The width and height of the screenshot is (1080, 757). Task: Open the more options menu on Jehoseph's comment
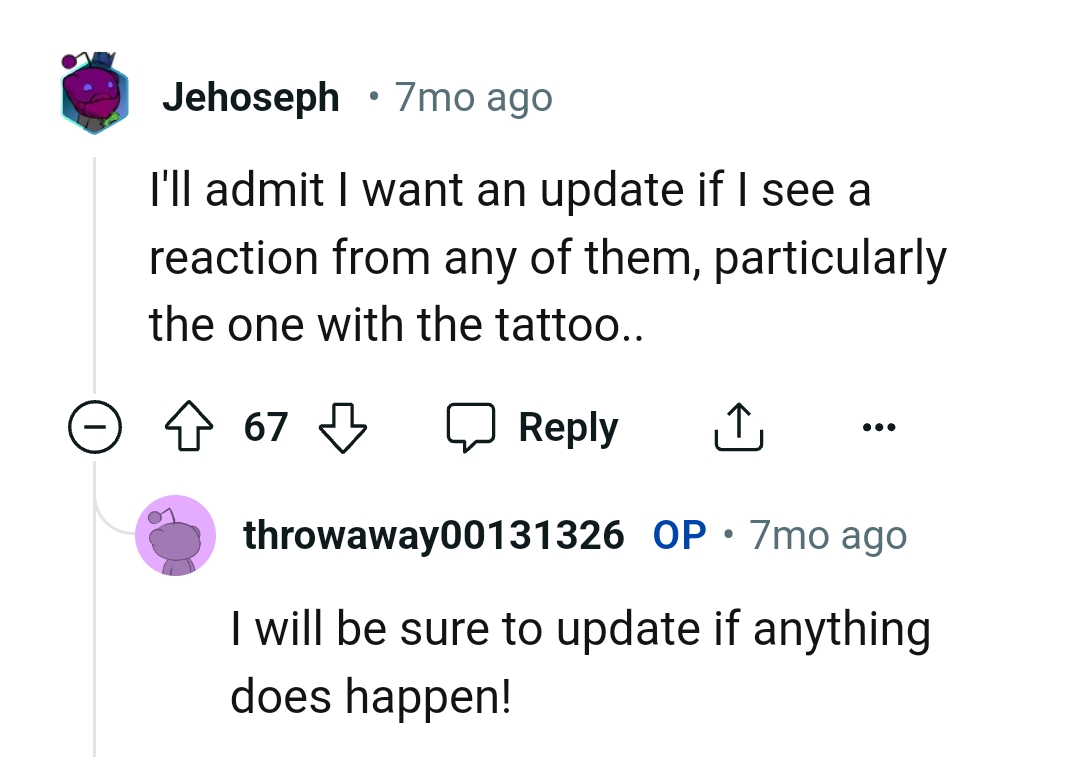pyautogui.click(x=881, y=425)
